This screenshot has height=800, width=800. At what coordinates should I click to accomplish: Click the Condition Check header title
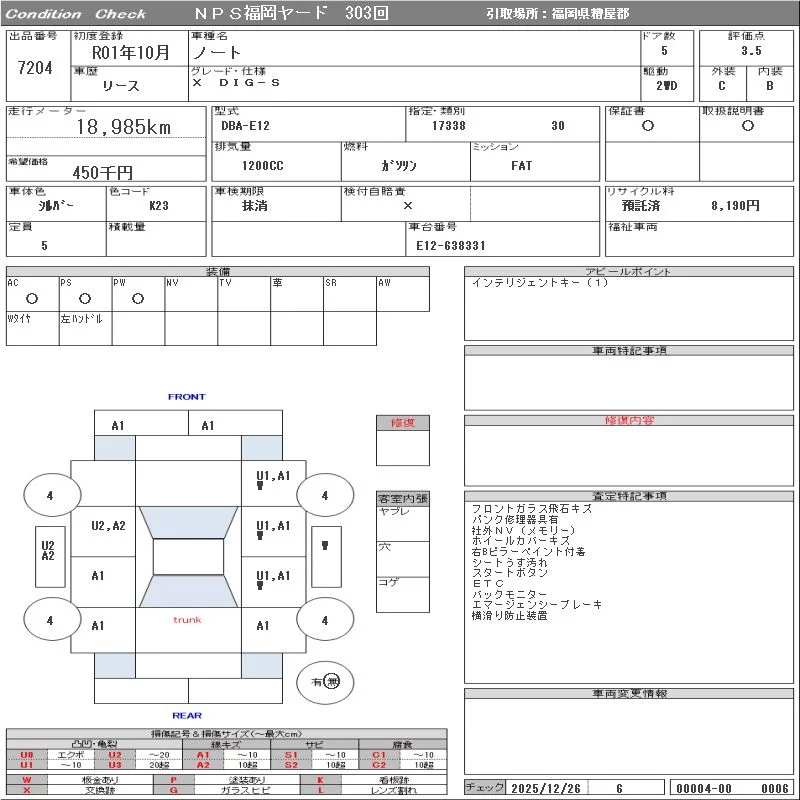[76, 14]
